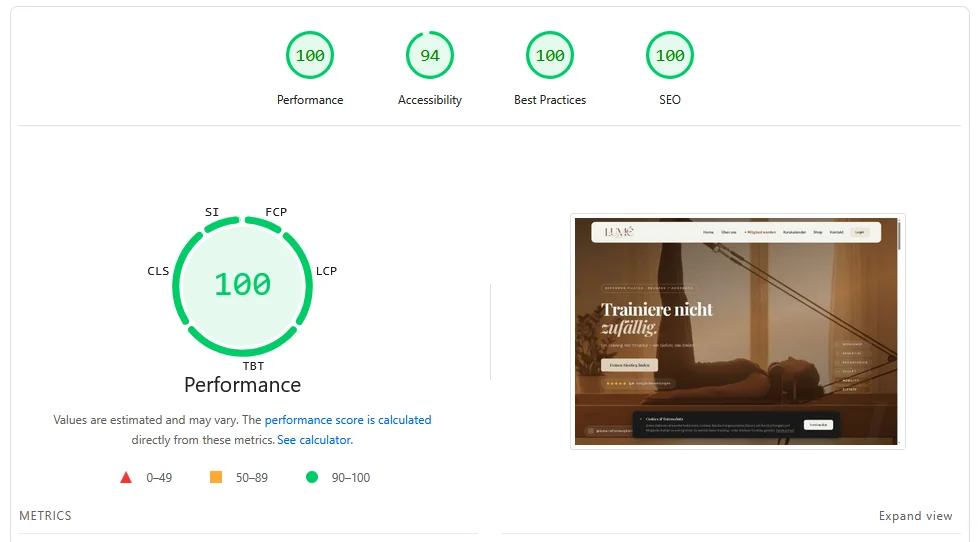Click the 'Accessibility' label under the 94 gauge

430,100
